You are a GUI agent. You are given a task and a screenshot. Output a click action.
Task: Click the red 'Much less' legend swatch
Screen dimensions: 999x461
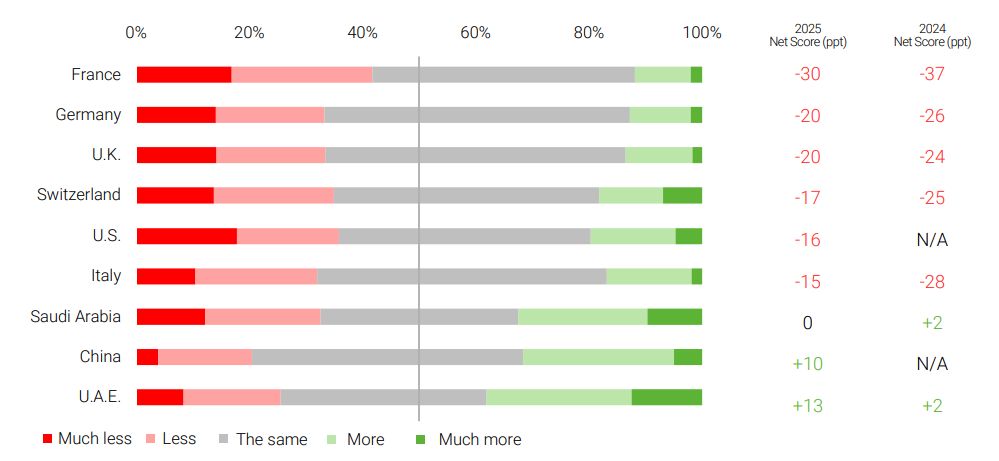coord(46,440)
